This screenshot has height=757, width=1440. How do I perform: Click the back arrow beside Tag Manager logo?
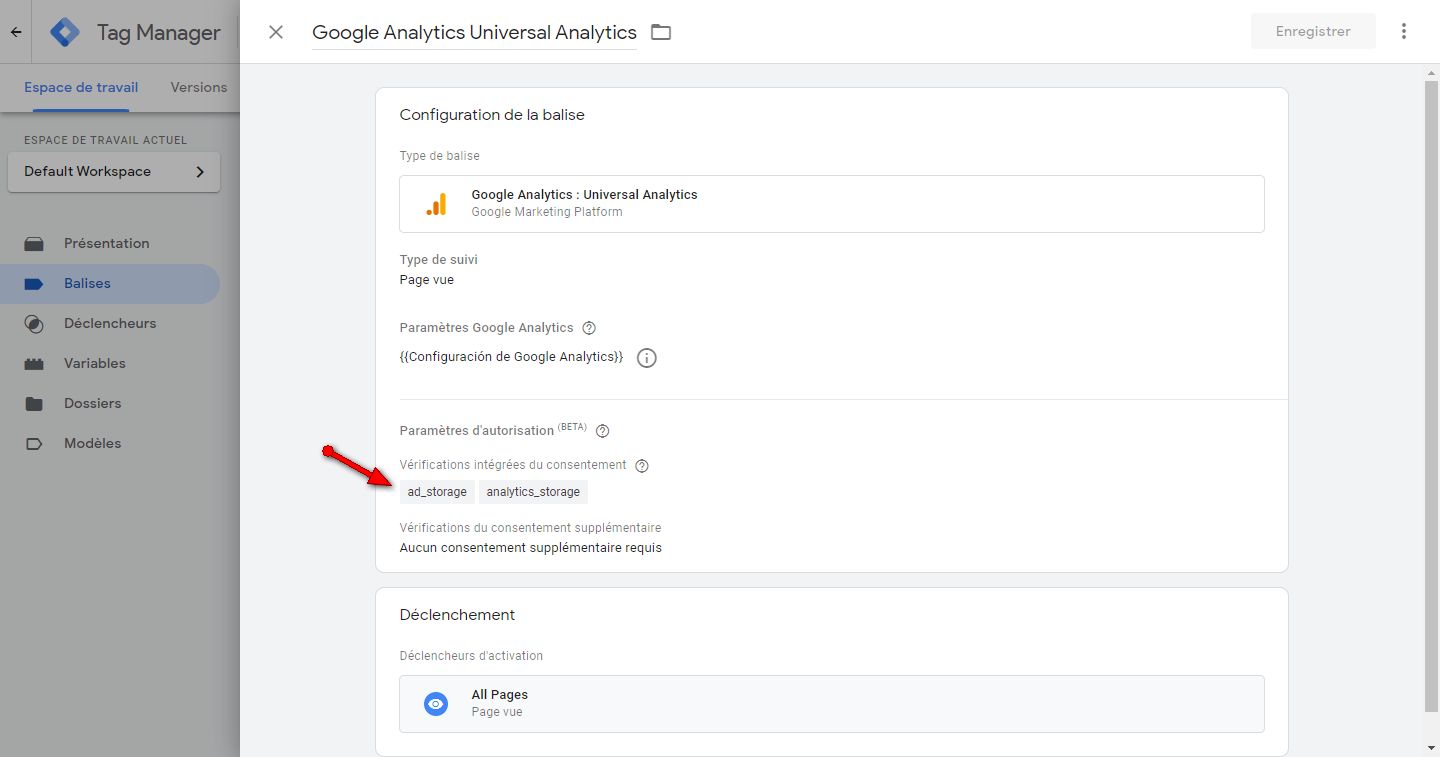[16, 32]
